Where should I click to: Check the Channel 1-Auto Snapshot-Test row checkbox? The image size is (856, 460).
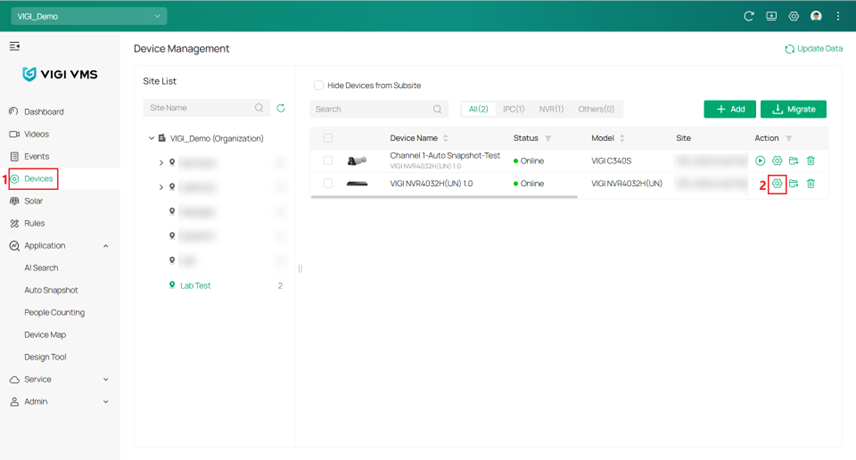point(328,160)
